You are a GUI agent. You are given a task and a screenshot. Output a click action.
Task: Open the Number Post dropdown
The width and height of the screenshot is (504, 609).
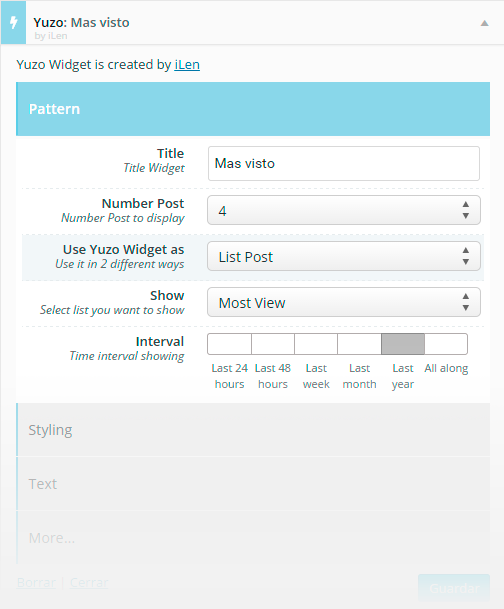click(x=344, y=210)
